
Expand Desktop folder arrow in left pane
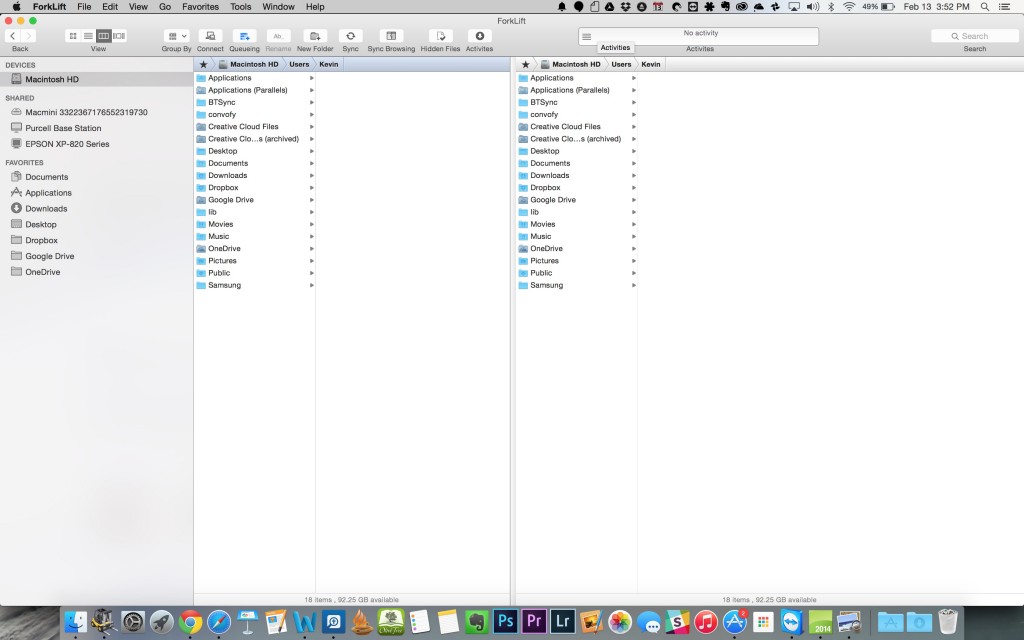point(312,151)
